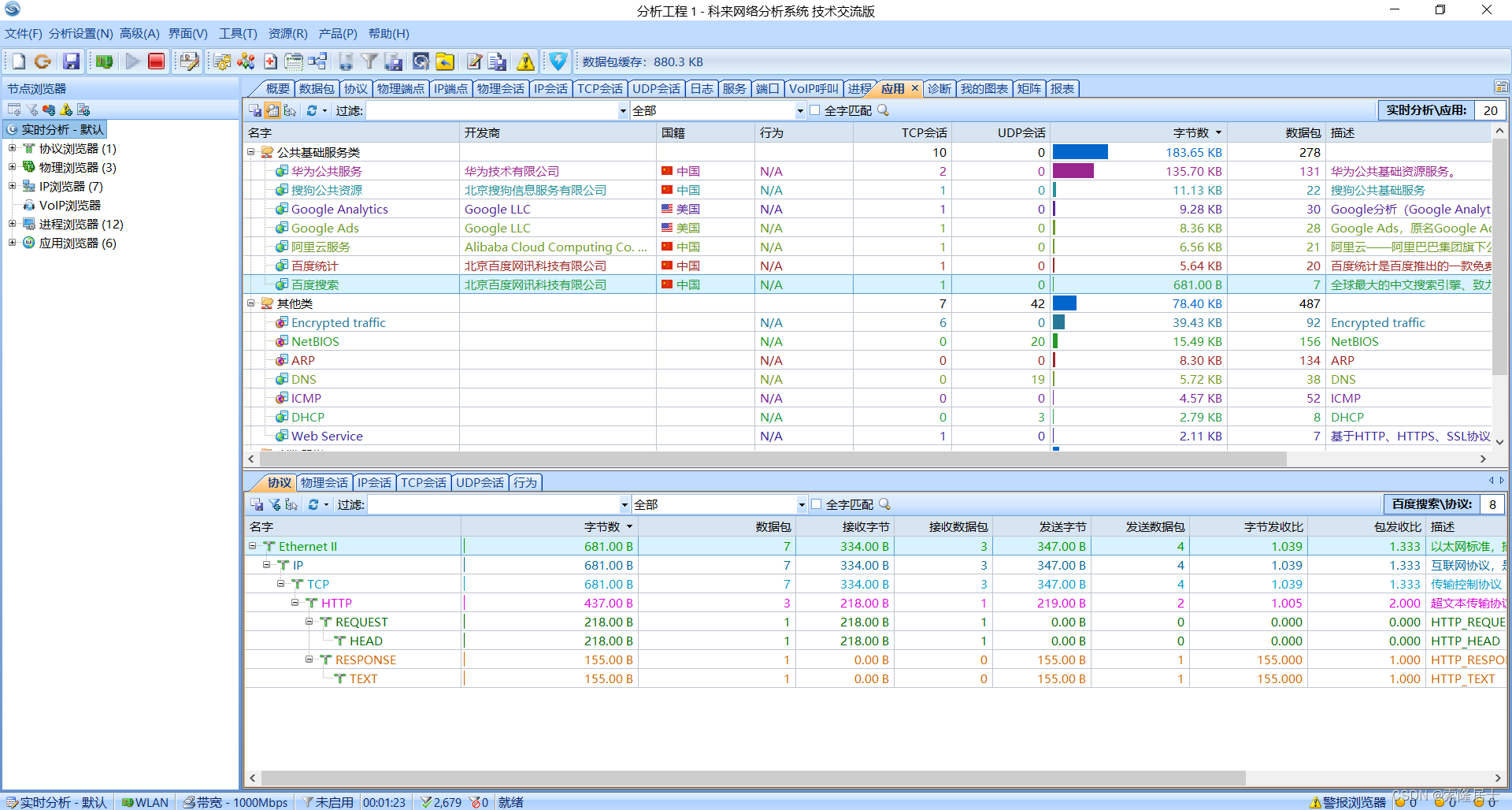Click the funnel filter toolbar icon
Image resolution: width=1512 pixels, height=810 pixels.
[369, 61]
